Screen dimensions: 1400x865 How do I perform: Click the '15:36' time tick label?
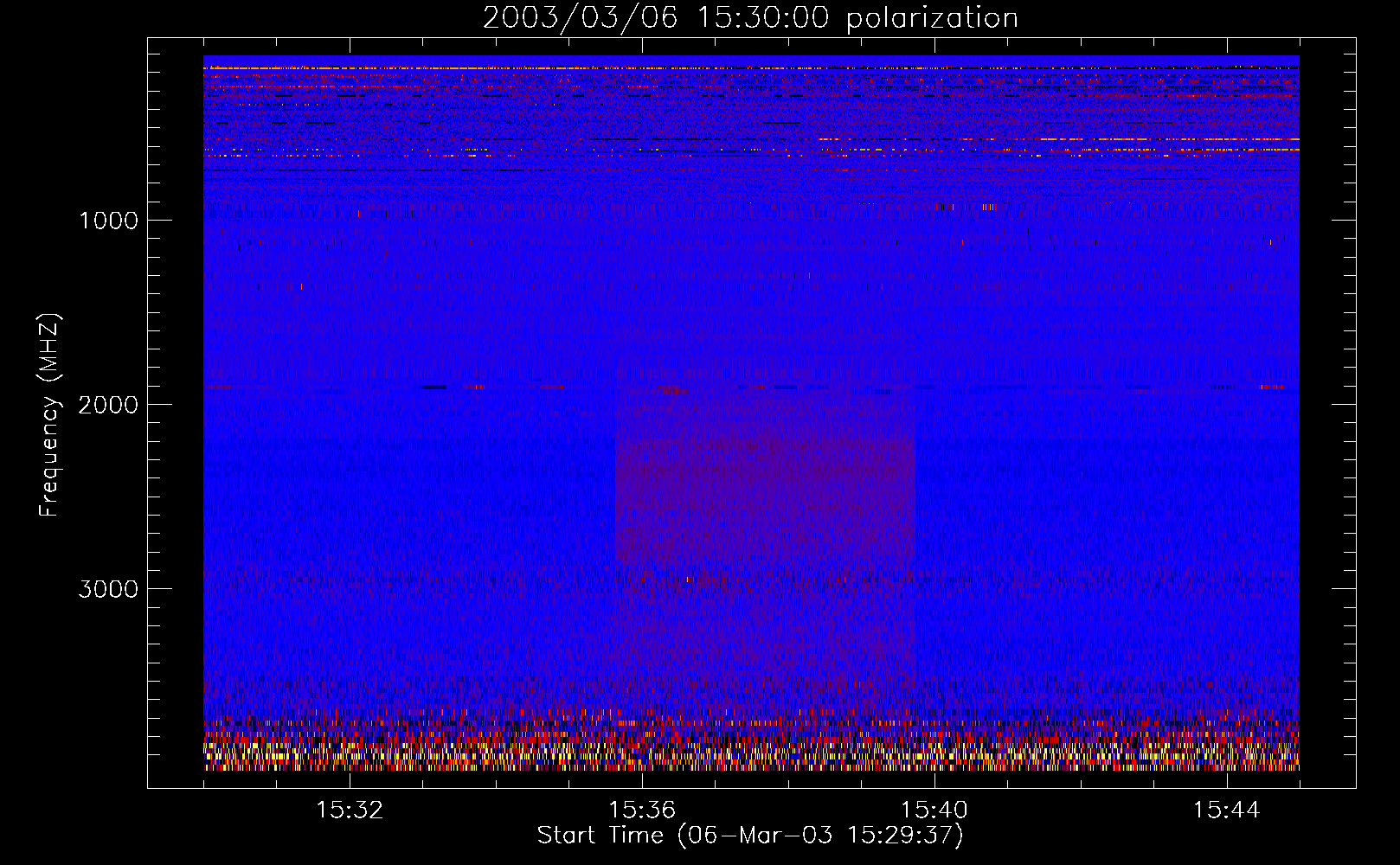642,811
